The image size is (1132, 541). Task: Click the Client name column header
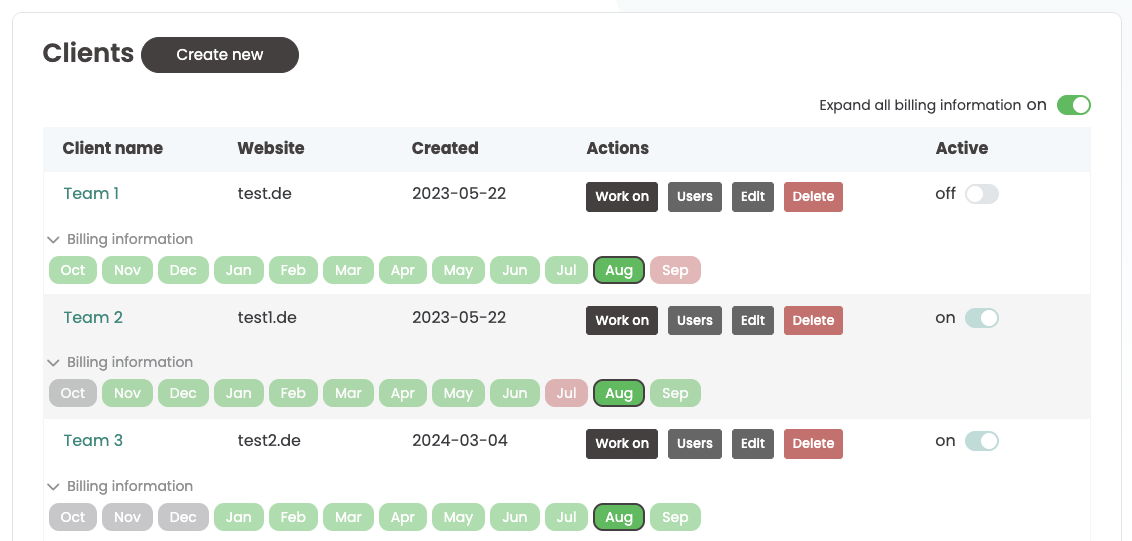click(112, 148)
